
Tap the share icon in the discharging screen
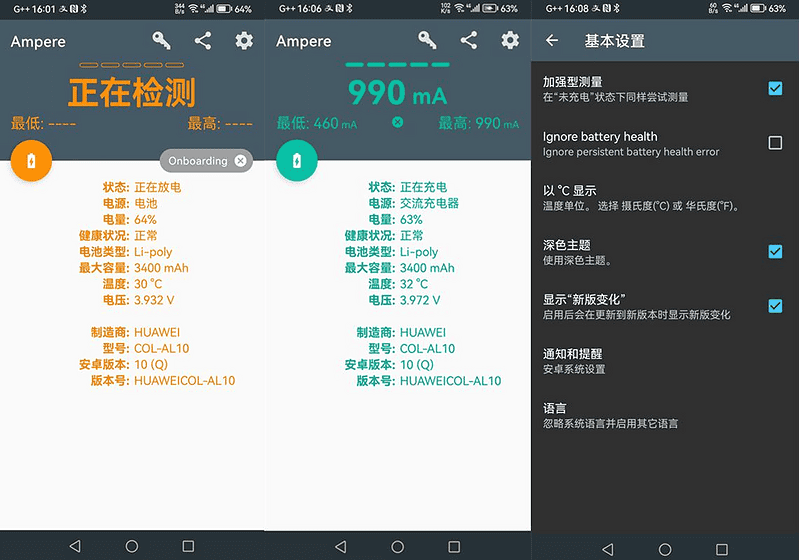click(x=203, y=40)
